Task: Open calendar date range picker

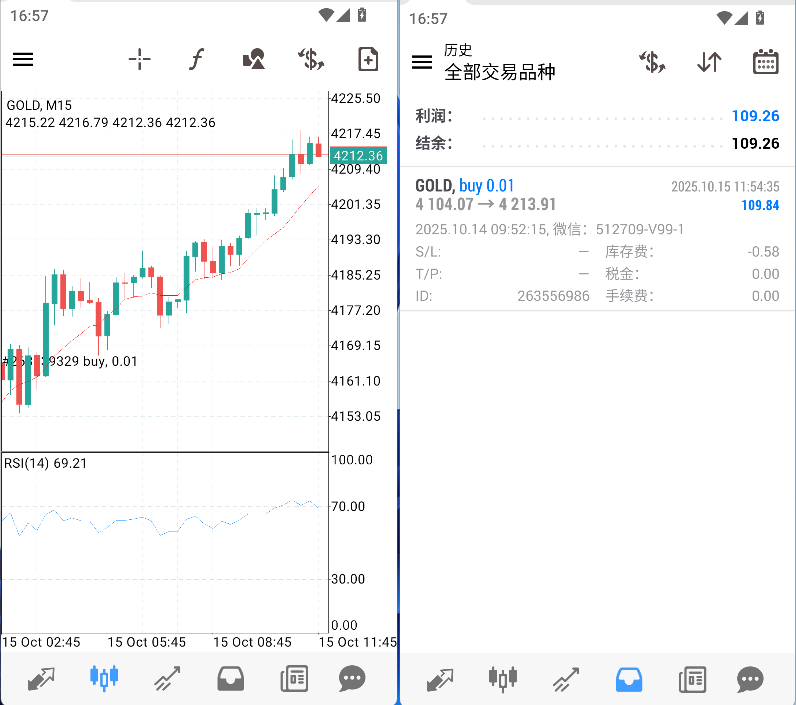Action: click(x=765, y=62)
